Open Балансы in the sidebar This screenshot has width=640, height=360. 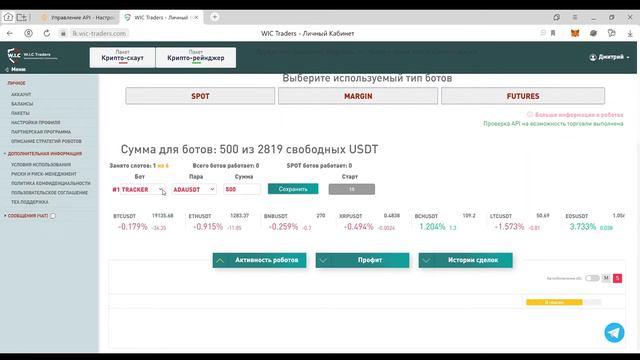pos(22,104)
